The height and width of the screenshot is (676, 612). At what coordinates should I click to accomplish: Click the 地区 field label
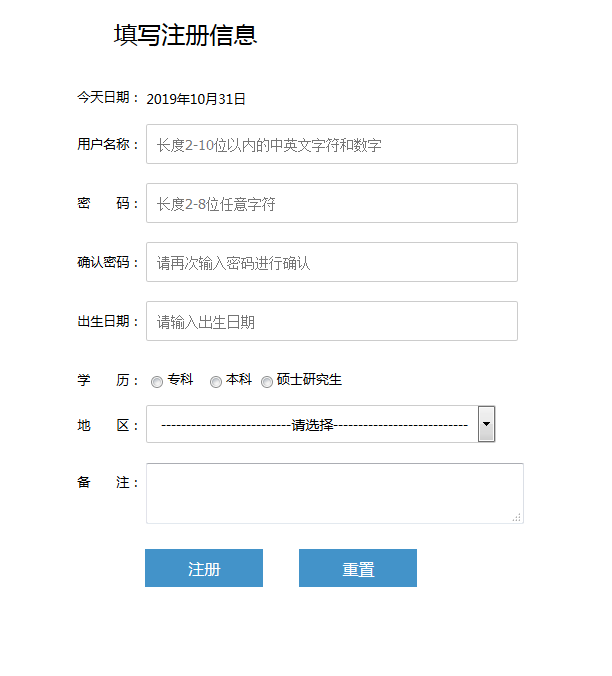[x=108, y=425]
